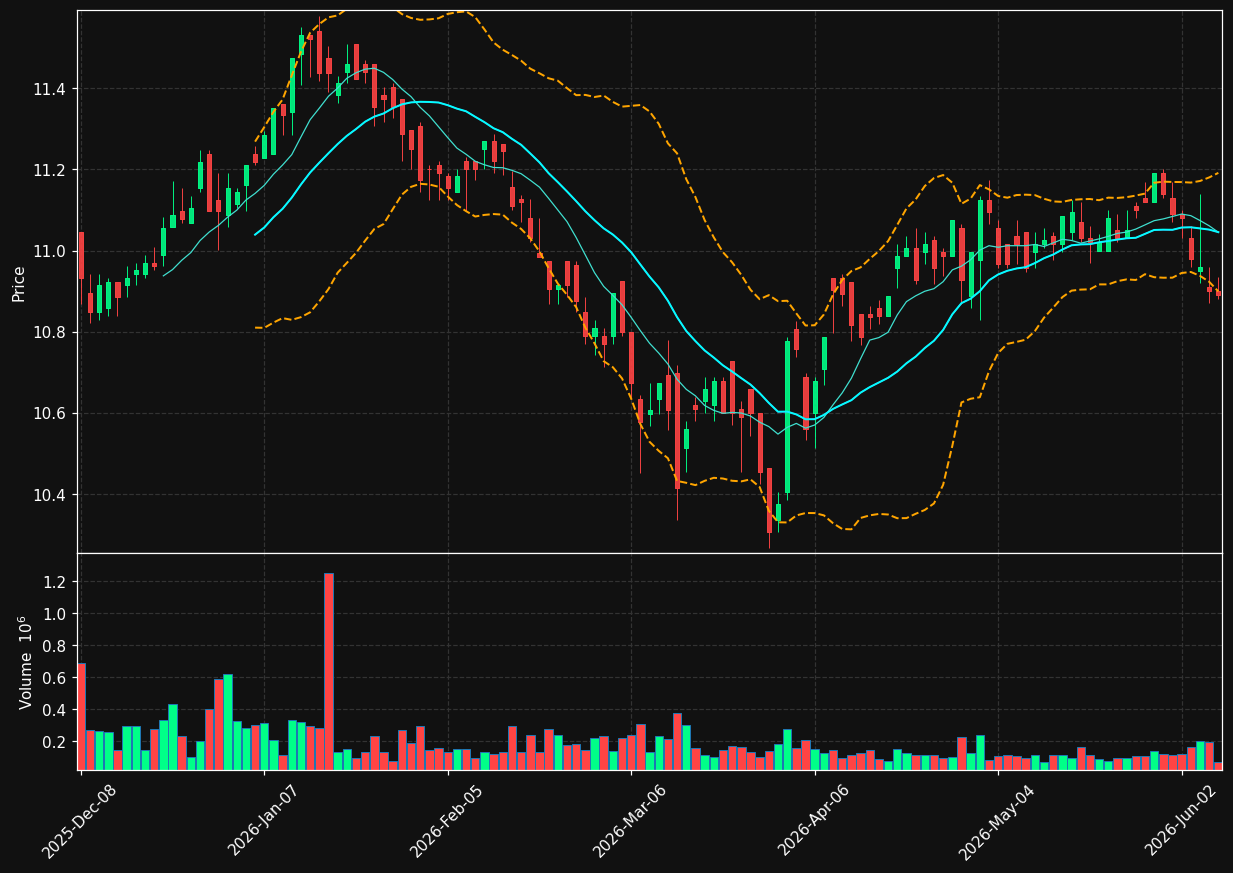
Task: Click the 0.8 volume axis tick label
Action: click(x=56, y=646)
